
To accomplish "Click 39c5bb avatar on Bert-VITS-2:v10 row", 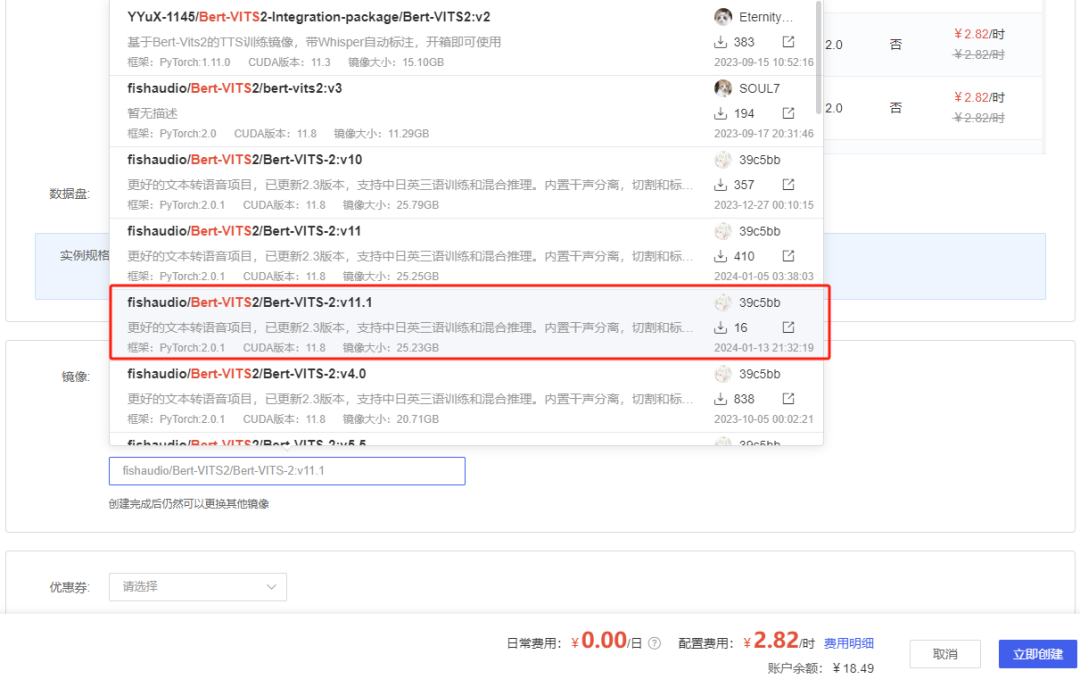I will 723,160.
